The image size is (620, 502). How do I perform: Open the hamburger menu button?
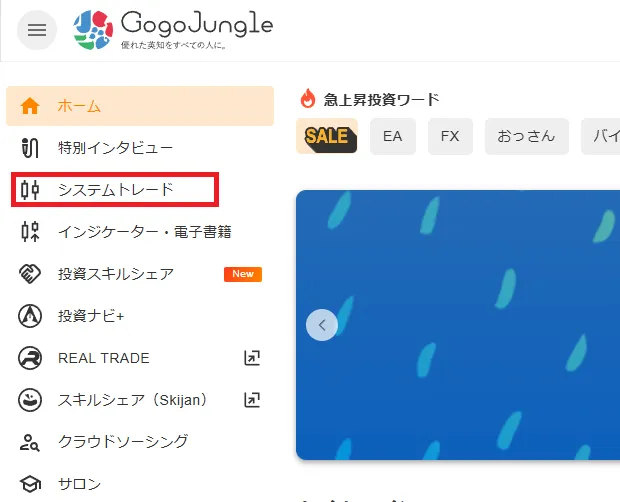coord(37,30)
